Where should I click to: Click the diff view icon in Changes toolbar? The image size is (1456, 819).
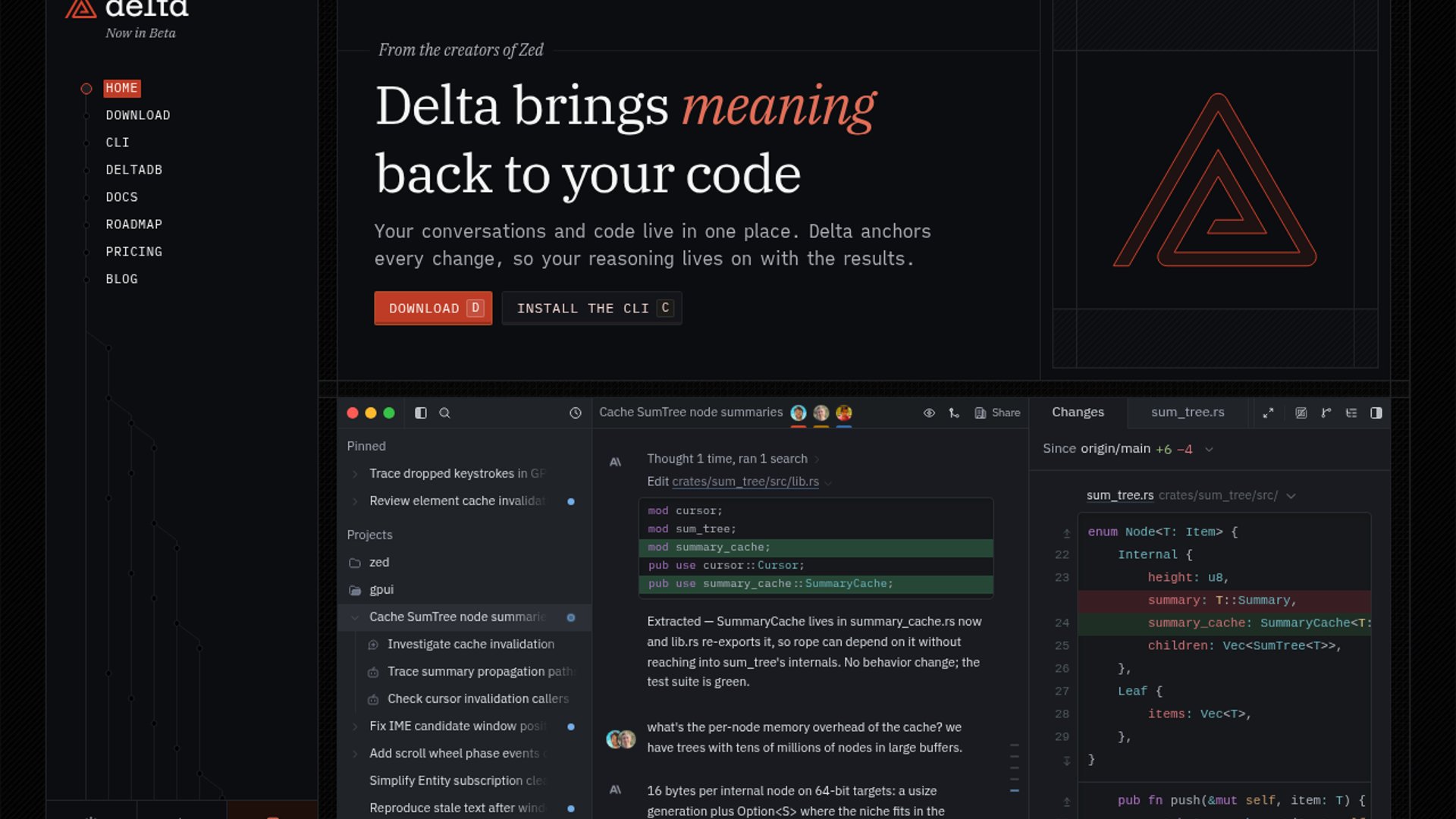(x=1301, y=413)
